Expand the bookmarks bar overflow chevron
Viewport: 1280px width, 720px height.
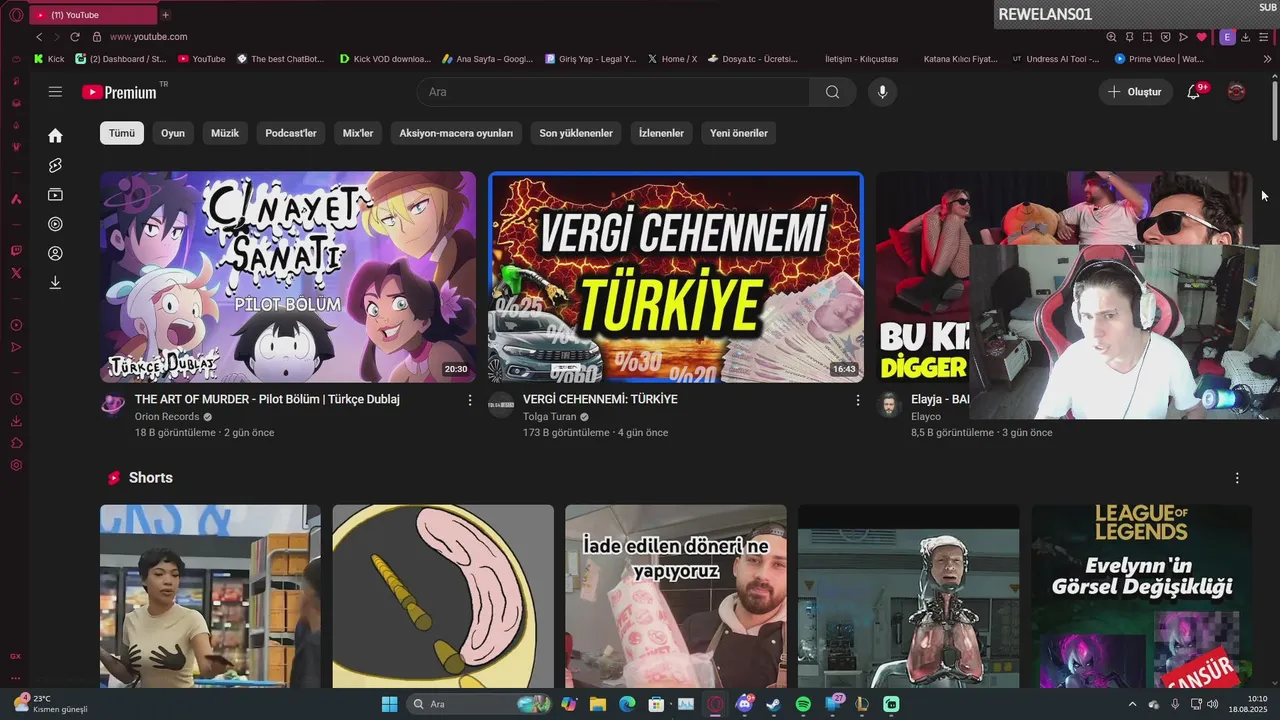coord(1267,59)
